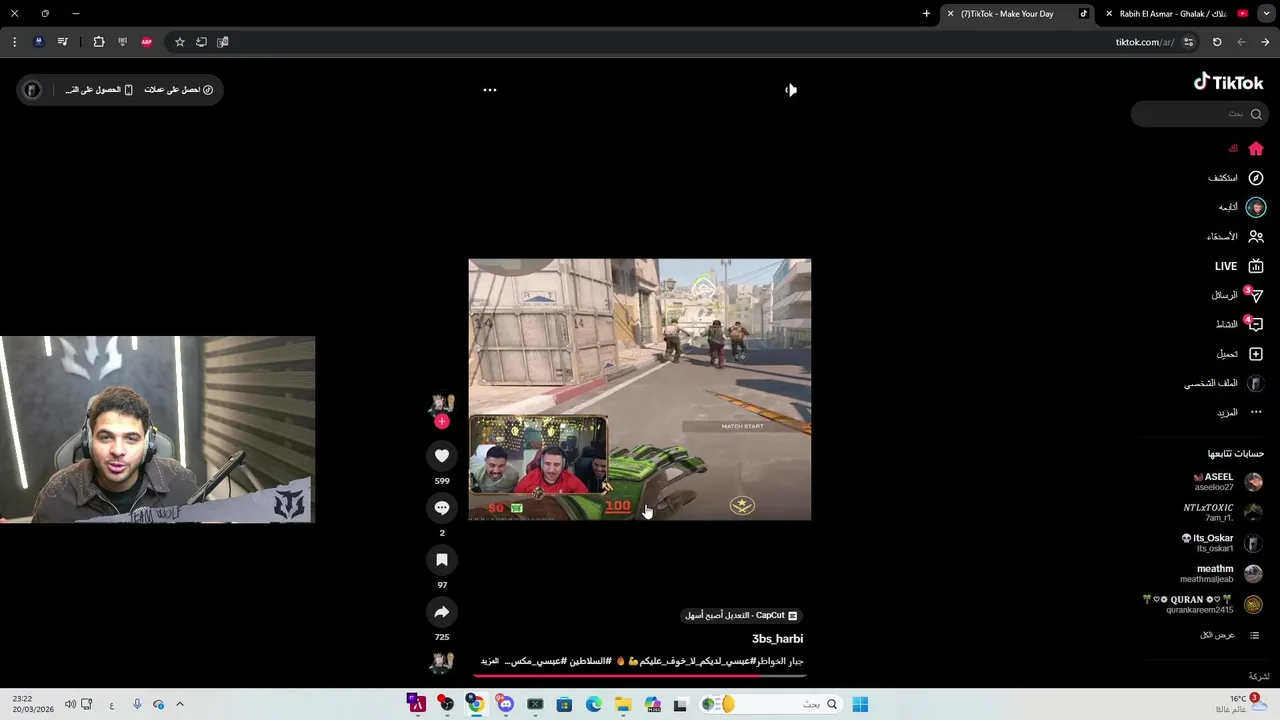The width and height of the screenshot is (1280, 720).
Task: Open OBS Studio from the taskbar
Action: (447, 704)
